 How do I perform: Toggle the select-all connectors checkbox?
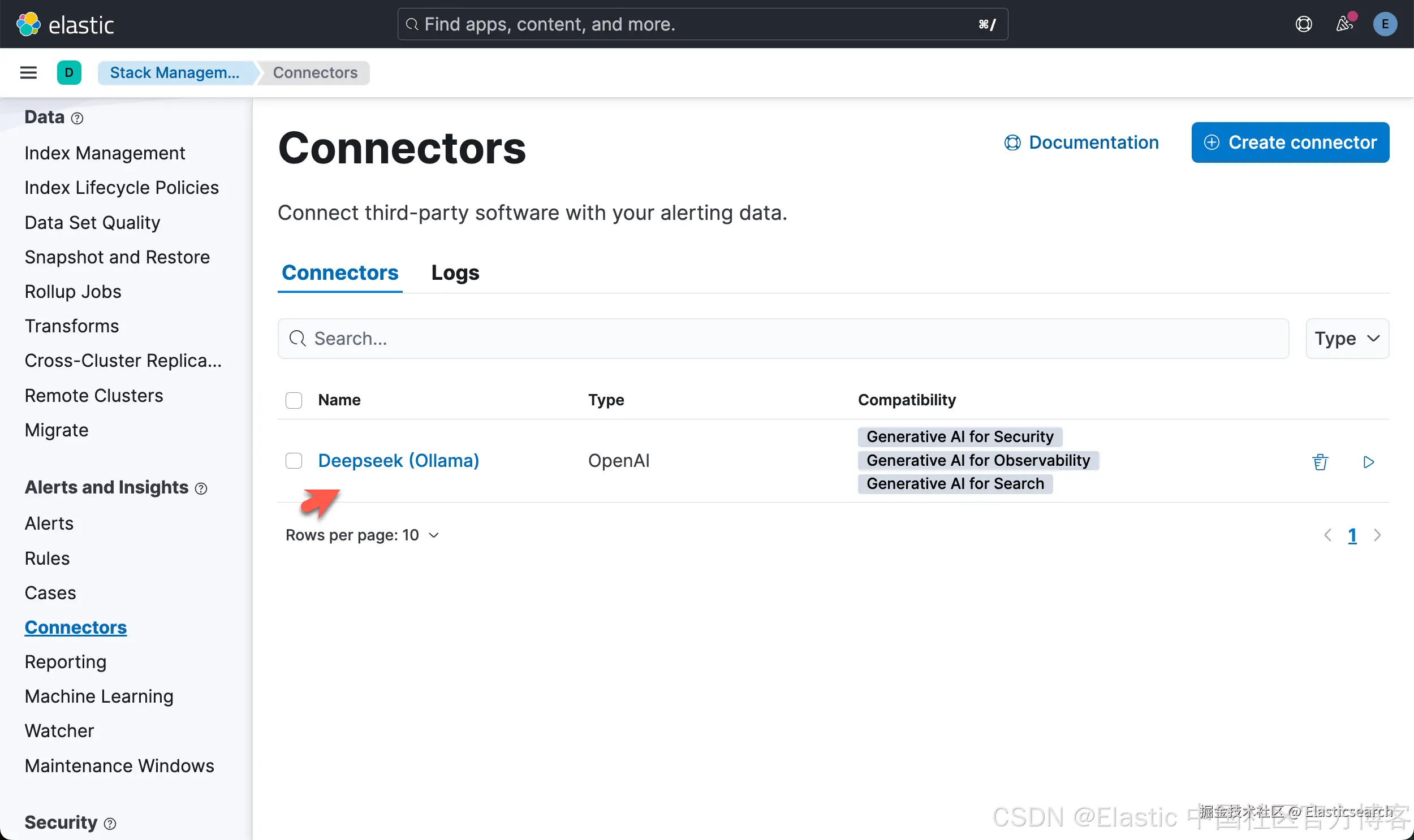click(x=294, y=400)
